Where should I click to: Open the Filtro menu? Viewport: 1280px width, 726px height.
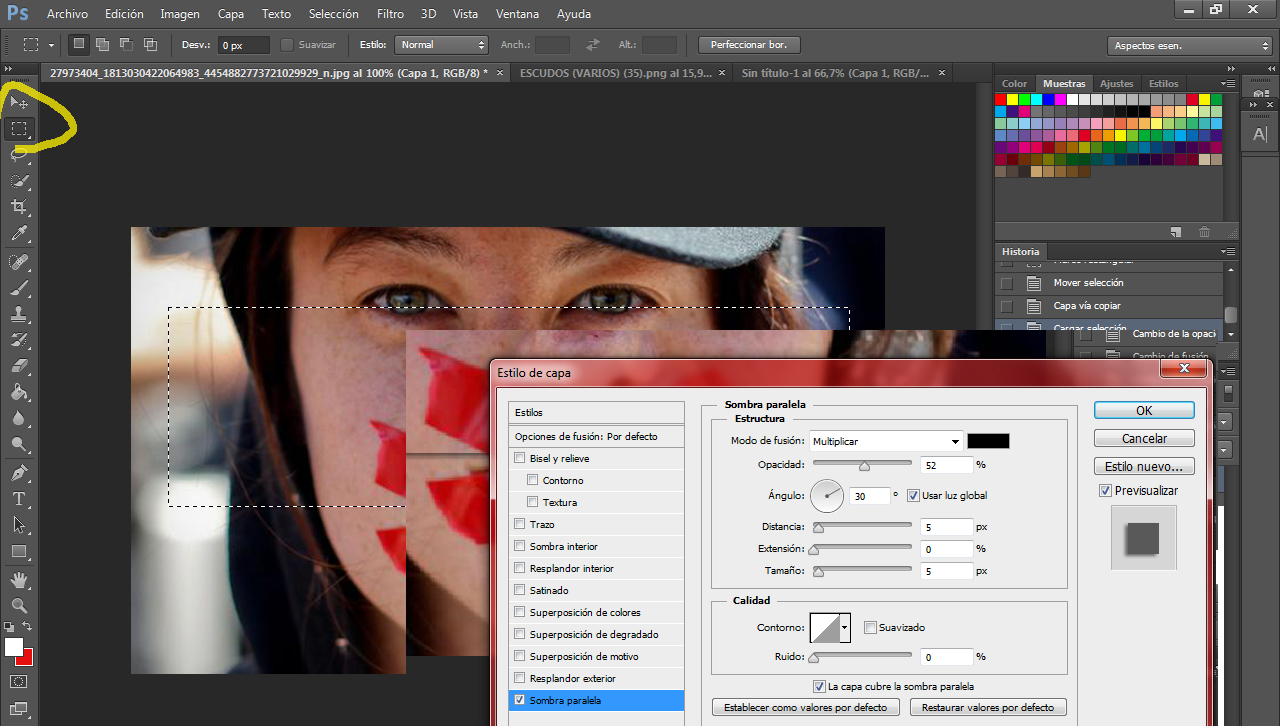tap(390, 14)
